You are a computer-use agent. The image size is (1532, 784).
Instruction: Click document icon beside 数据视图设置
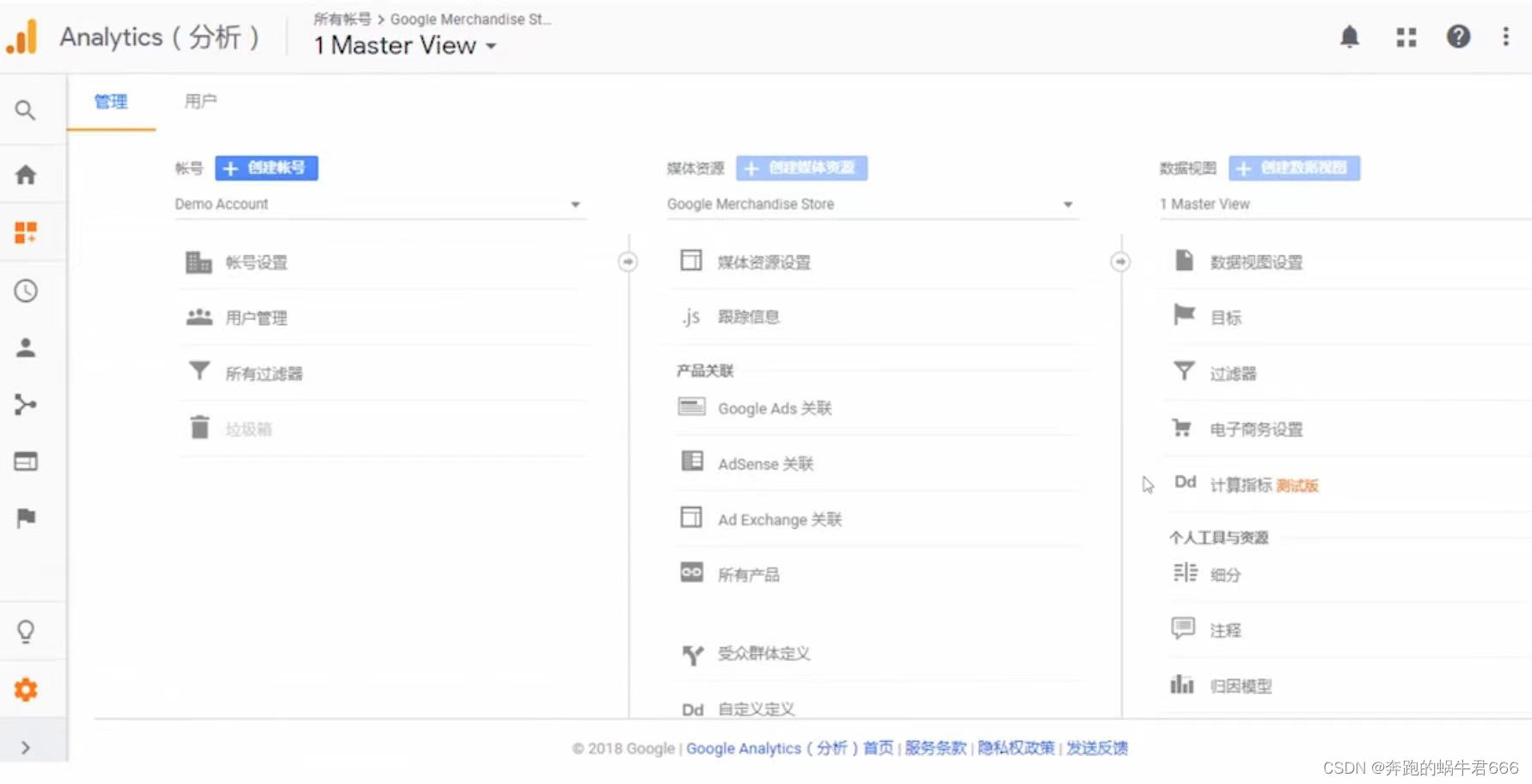tap(1184, 260)
